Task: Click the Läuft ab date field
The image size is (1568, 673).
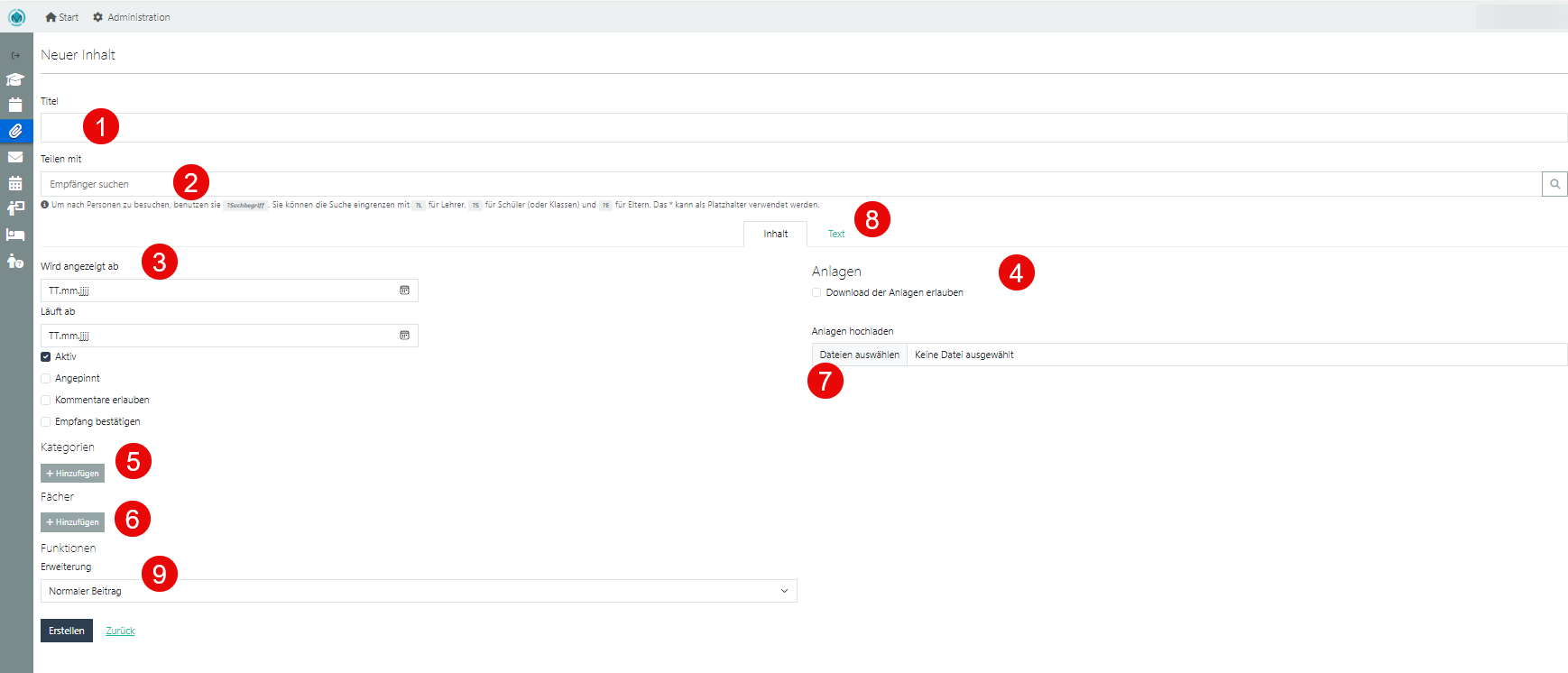Action: point(229,336)
